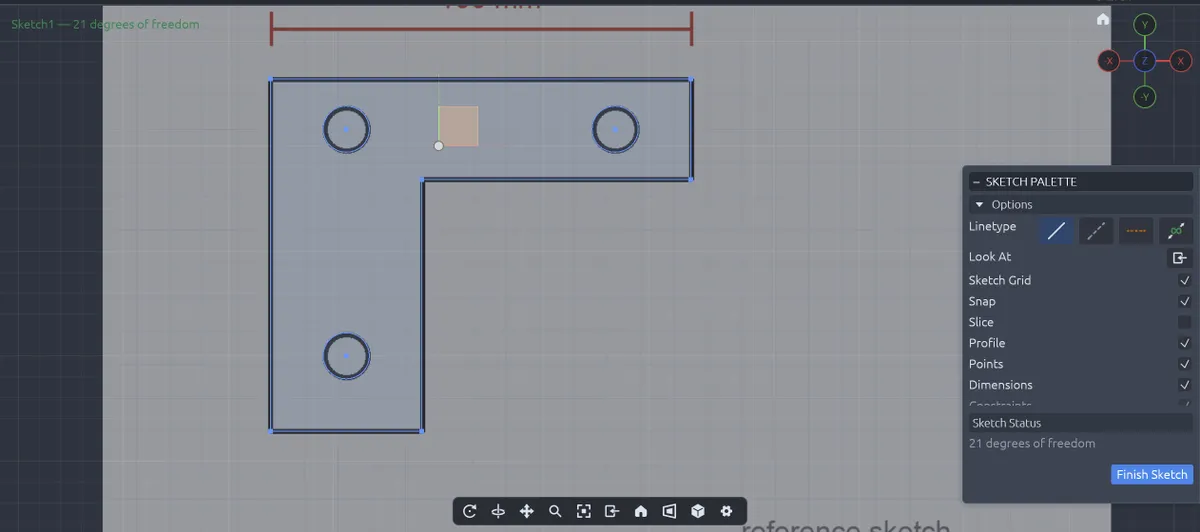
Task: Select the Pan tool with four arrows
Action: [527, 511]
